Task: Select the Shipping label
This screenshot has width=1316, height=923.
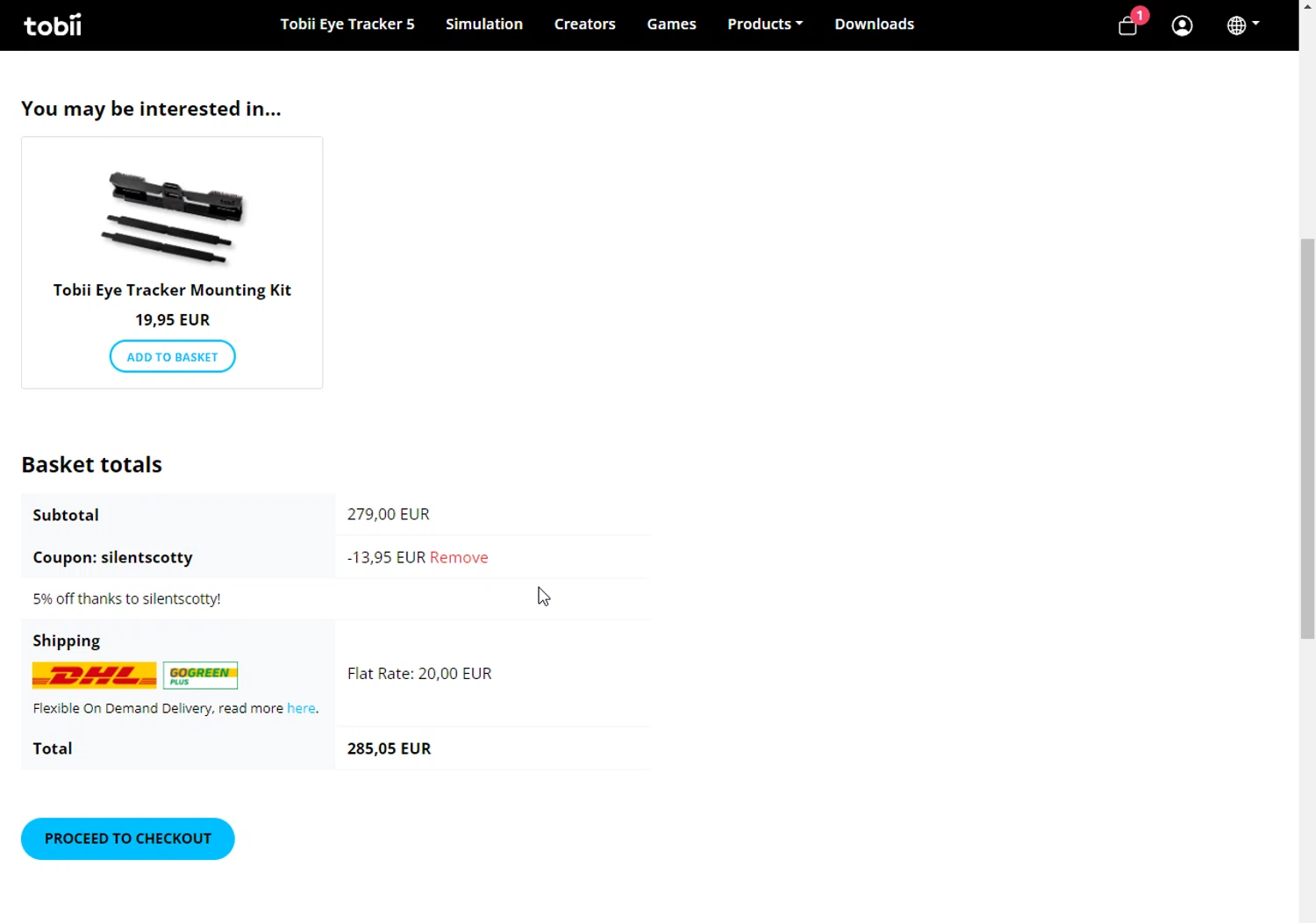Action: (x=66, y=640)
